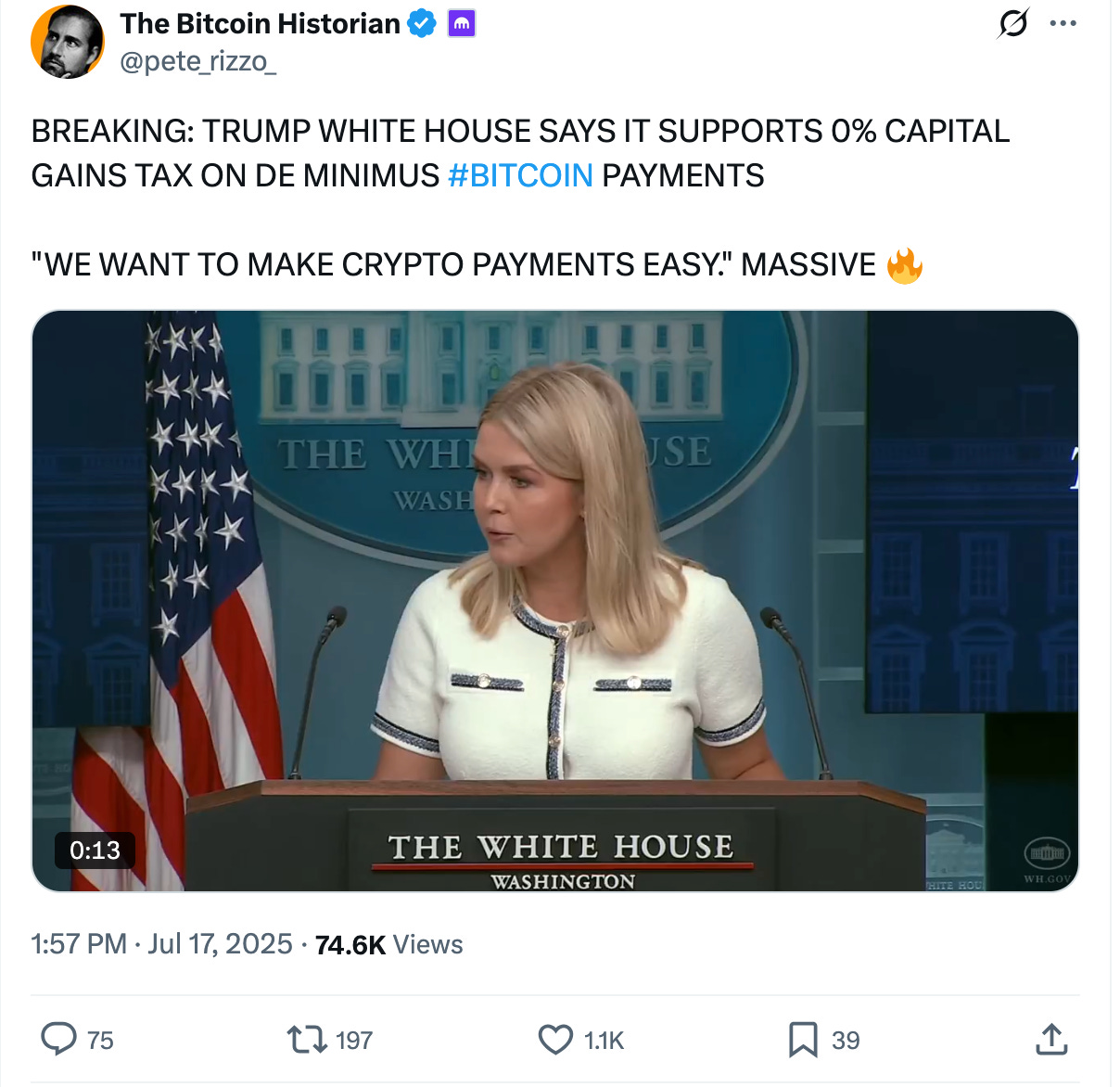Click the repost arrows icon
Viewport: 1120px width, 1087px height.
click(307, 1040)
